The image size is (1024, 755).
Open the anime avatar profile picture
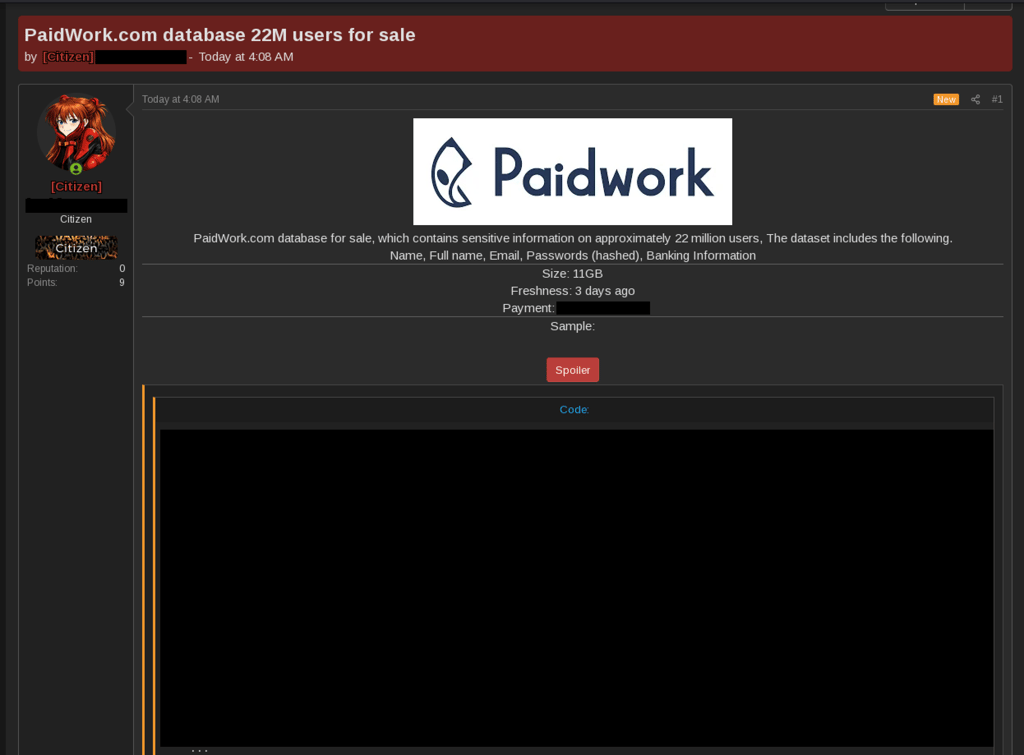coord(76,134)
